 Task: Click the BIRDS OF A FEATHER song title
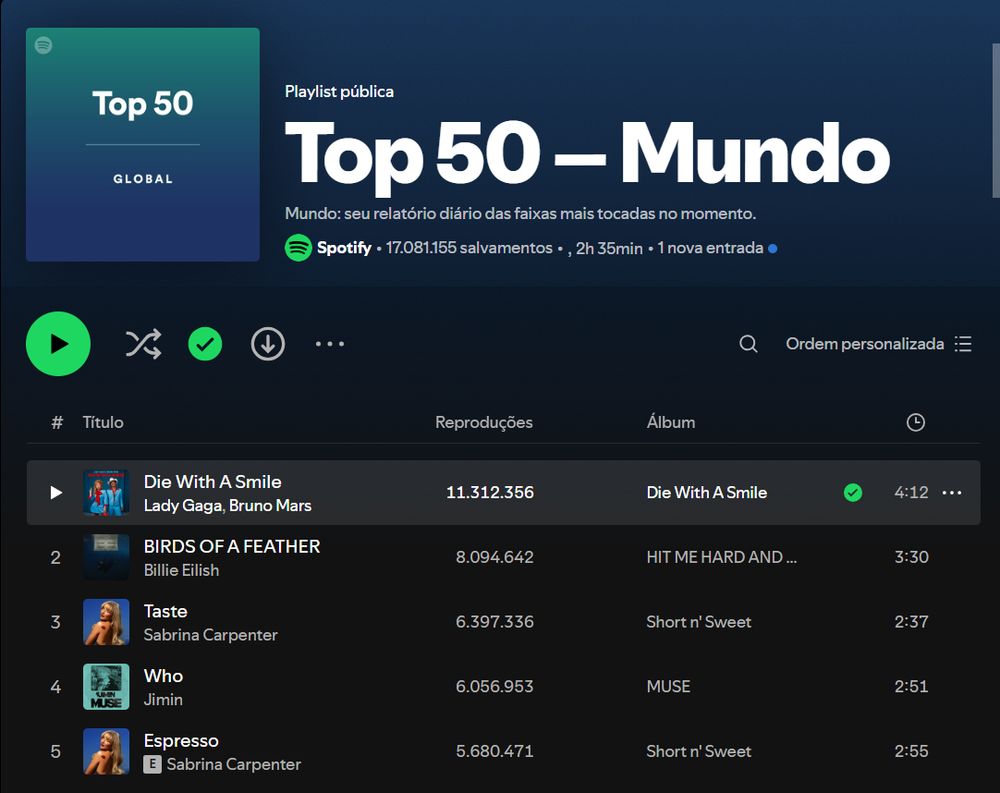click(x=232, y=547)
